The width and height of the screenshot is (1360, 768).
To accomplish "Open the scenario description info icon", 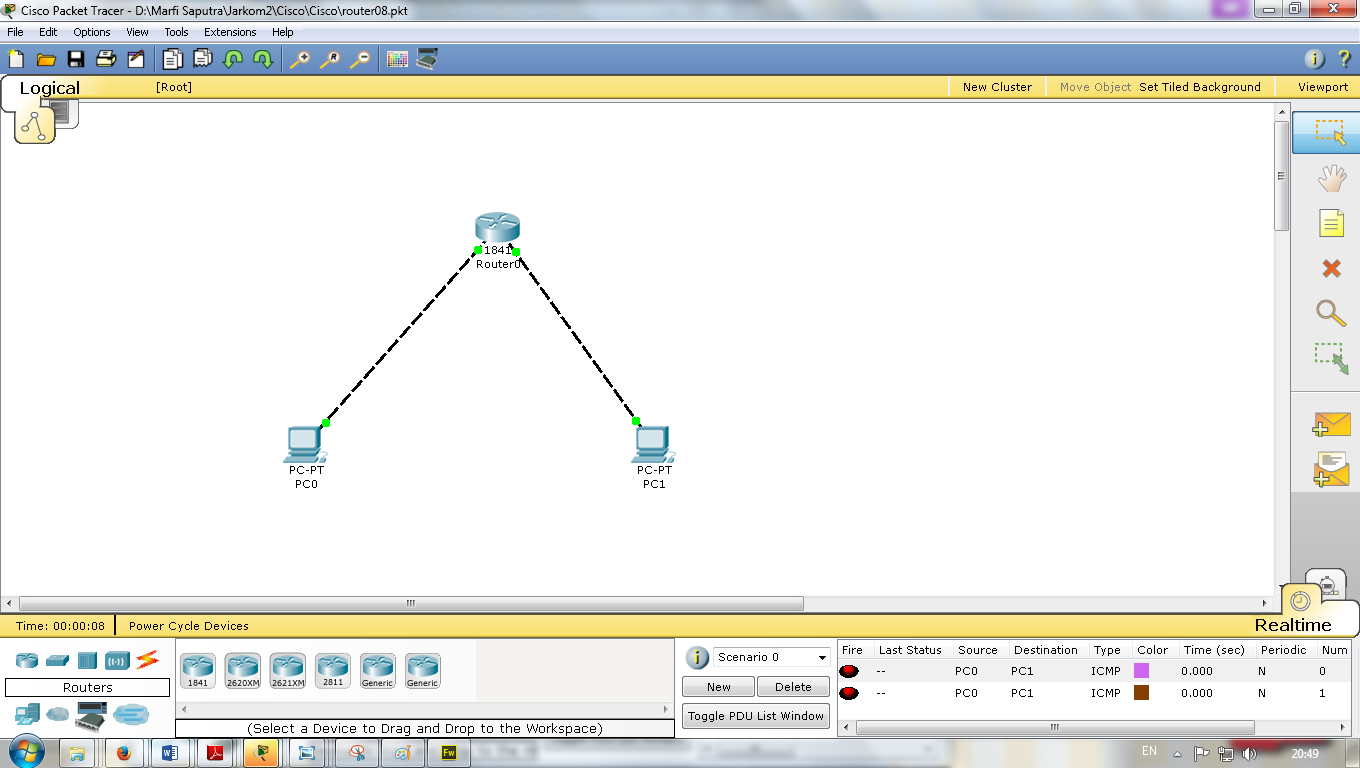I will pos(696,658).
